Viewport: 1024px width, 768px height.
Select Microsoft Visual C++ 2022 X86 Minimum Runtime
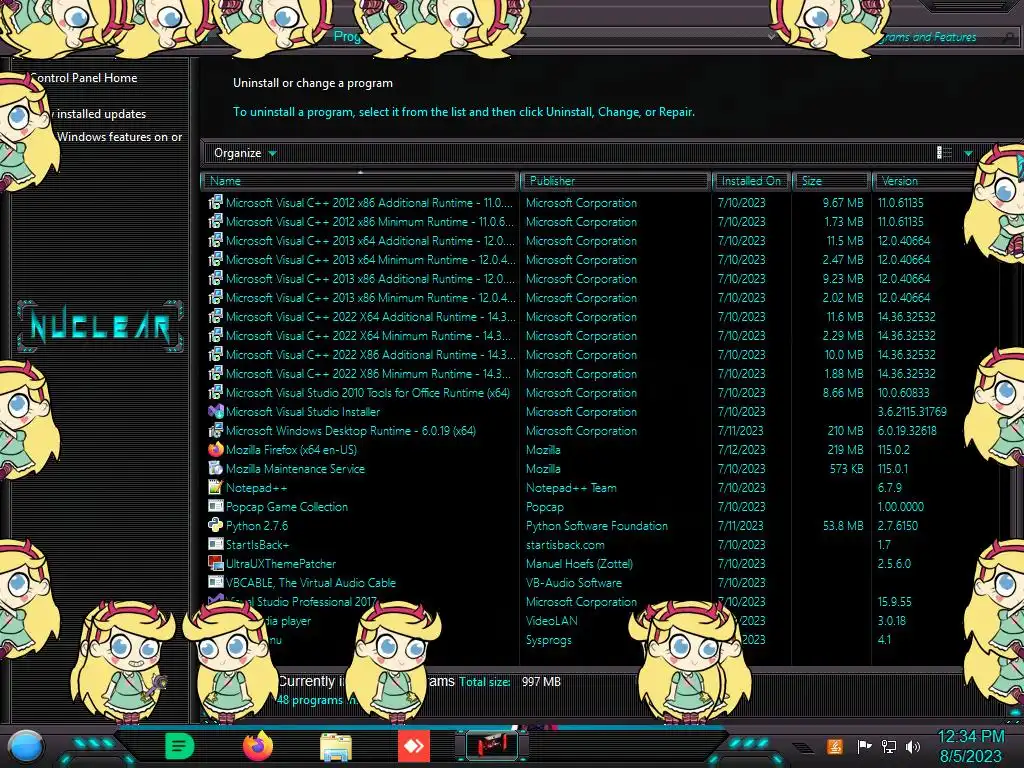pos(368,373)
